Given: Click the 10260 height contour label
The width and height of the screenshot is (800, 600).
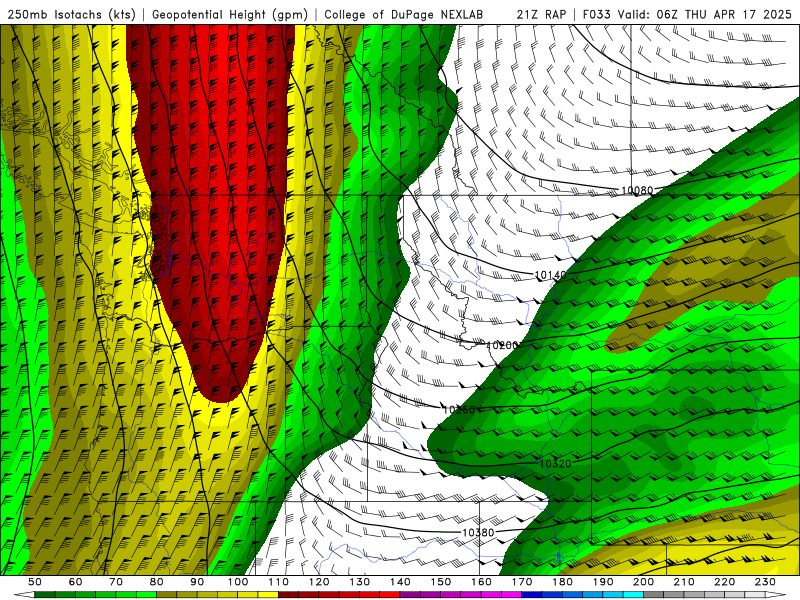Looking at the screenshot, I should click(x=459, y=409).
